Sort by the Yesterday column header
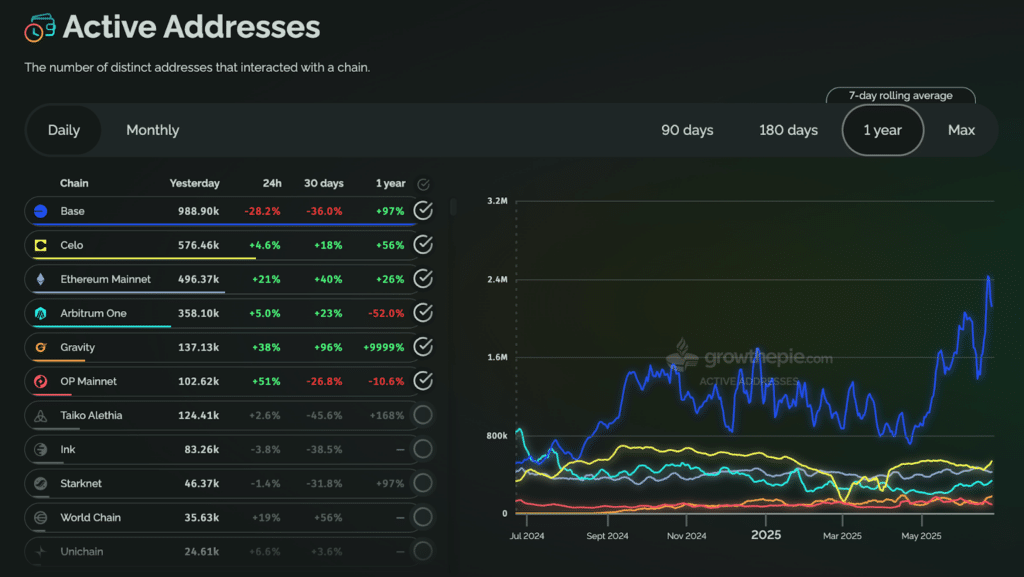Image resolution: width=1024 pixels, height=577 pixels. point(195,183)
